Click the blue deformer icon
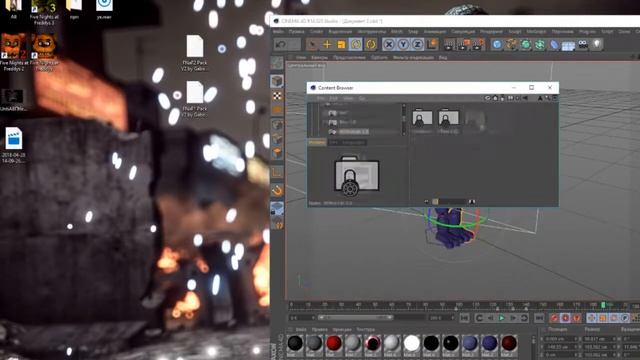 (554, 44)
